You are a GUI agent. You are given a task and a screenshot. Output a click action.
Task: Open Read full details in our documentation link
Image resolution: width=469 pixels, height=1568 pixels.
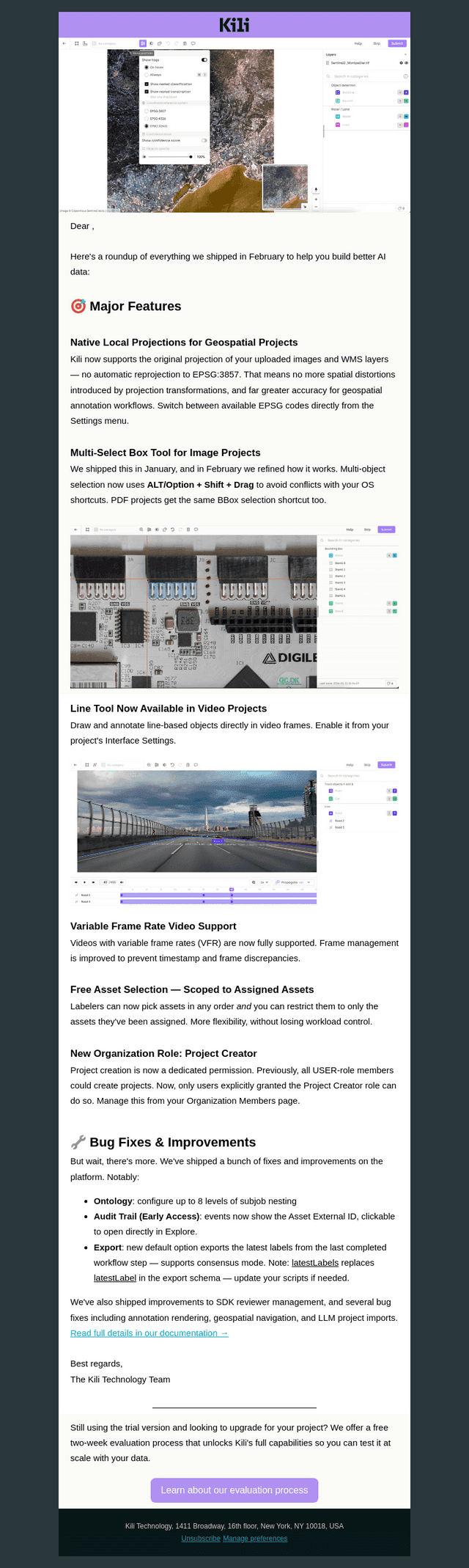tap(149, 1333)
